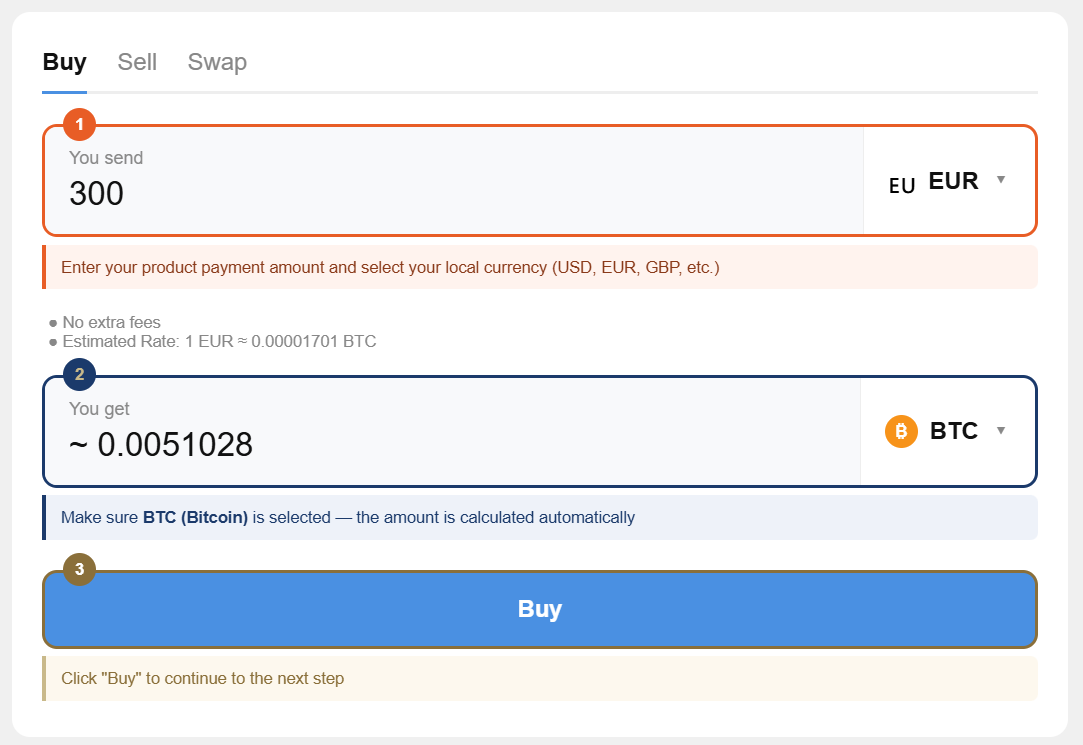This screenshot has height=745, width=1083.
Task: Click the EU flag placeholder icon
Action: click(902, 186)
